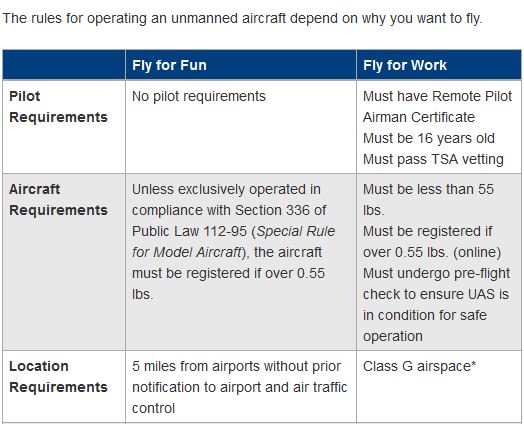Click the 'Fly for Fun' column header
Image resolution: width=524 pixels, height=424 pixels.
click(169, 65)
